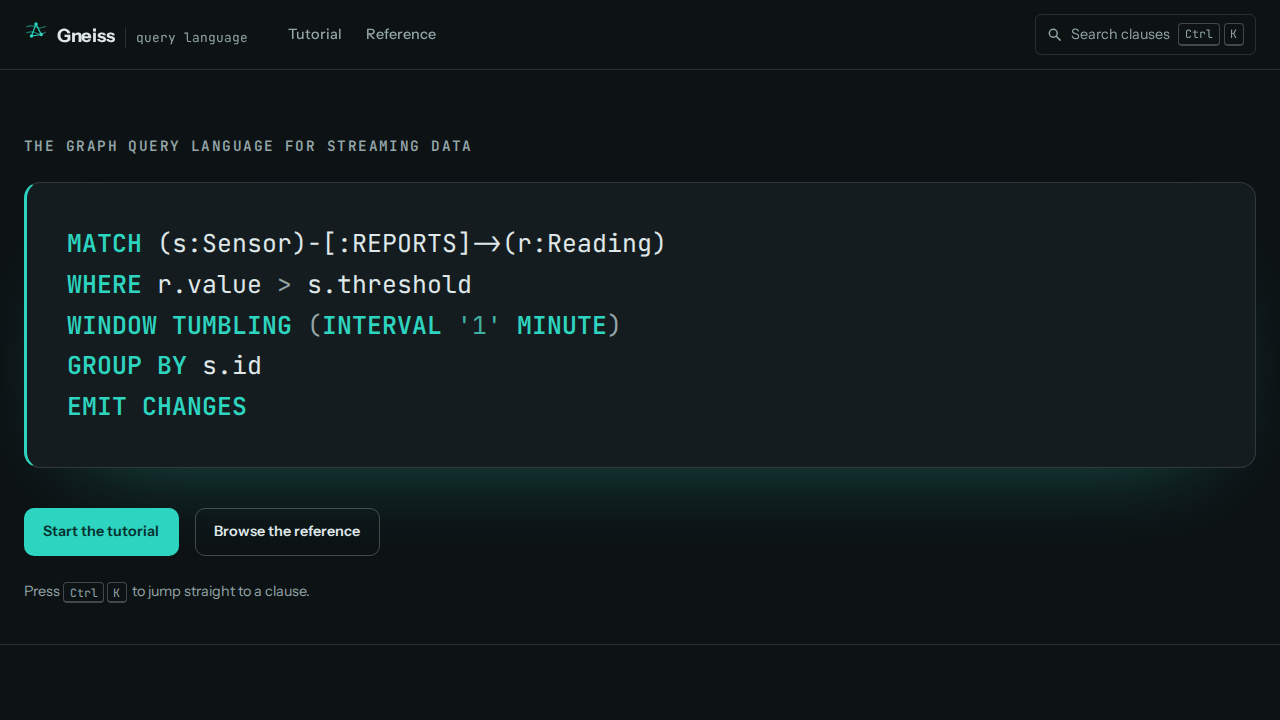Click 's.threshold' in the code sample
Screen dimensions: 1280x720
(x=389, y=285)
